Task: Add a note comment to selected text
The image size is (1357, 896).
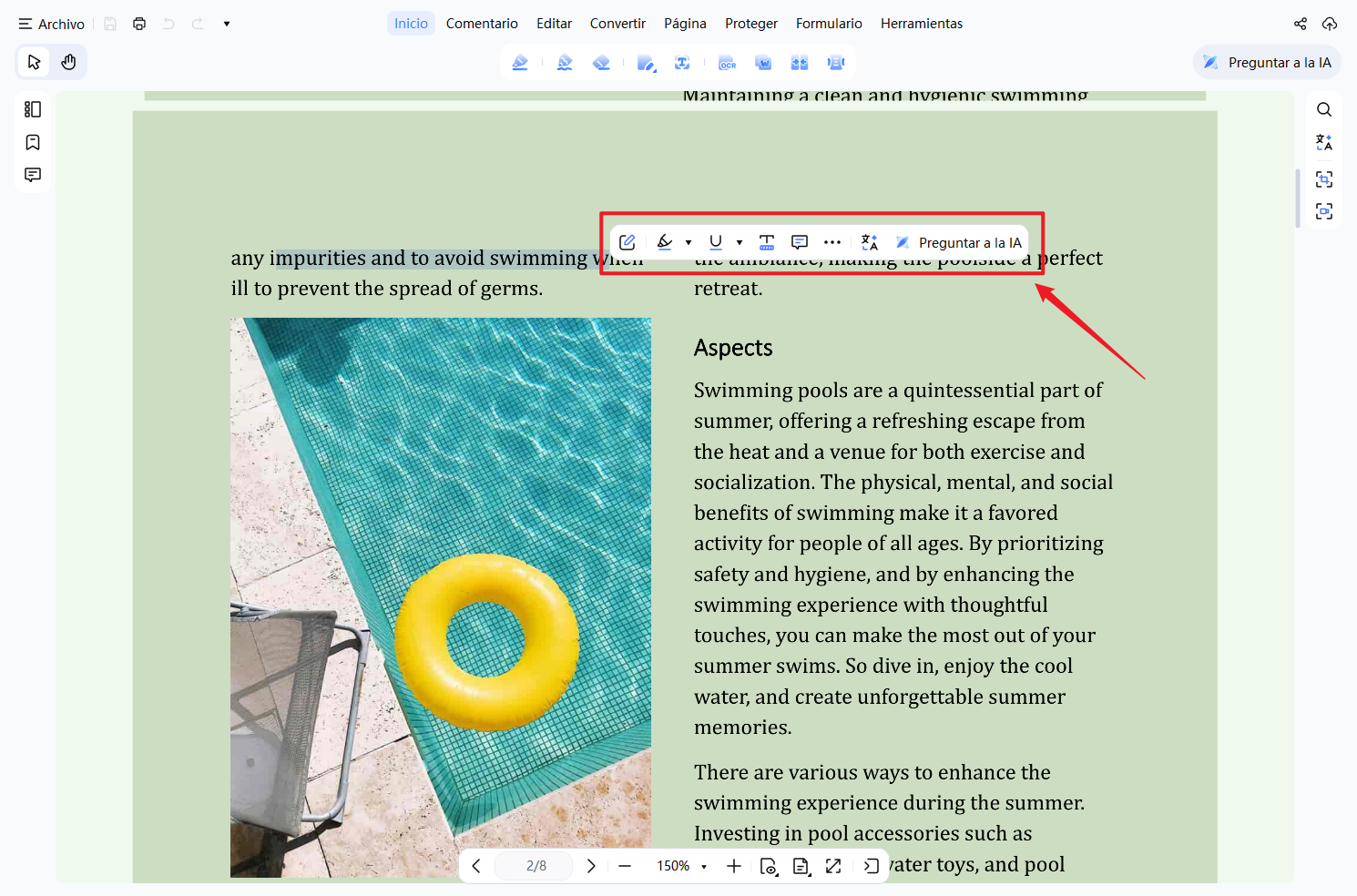Action: pos(800,242)
